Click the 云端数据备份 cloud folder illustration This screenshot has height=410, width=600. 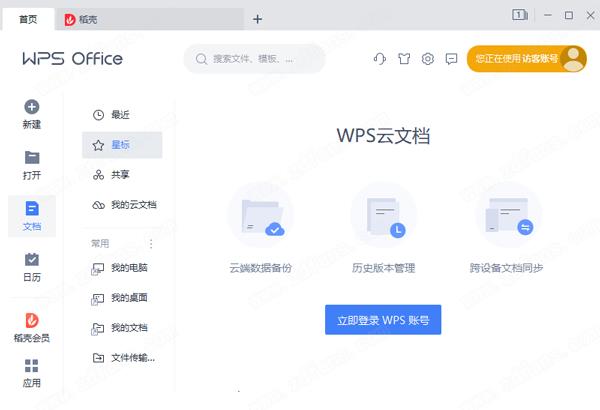(x=261, y=216)
